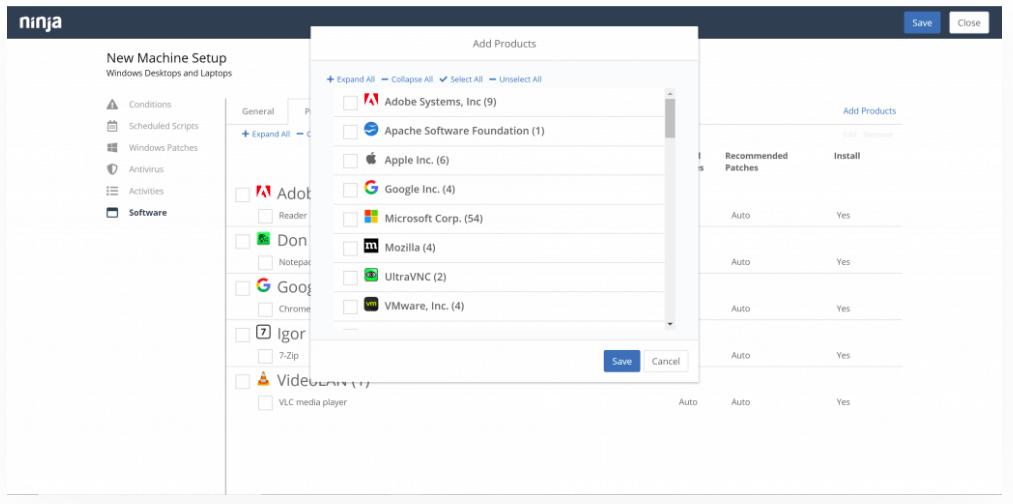Click scrollbar up arrow in product list

[x=670, y=94]
